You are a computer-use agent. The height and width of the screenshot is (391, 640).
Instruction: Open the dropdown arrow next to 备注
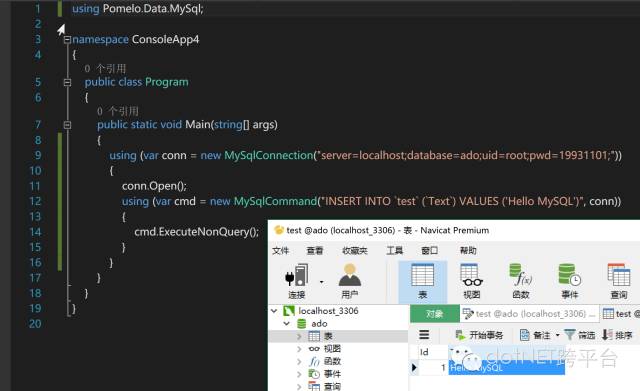[558, 335]
